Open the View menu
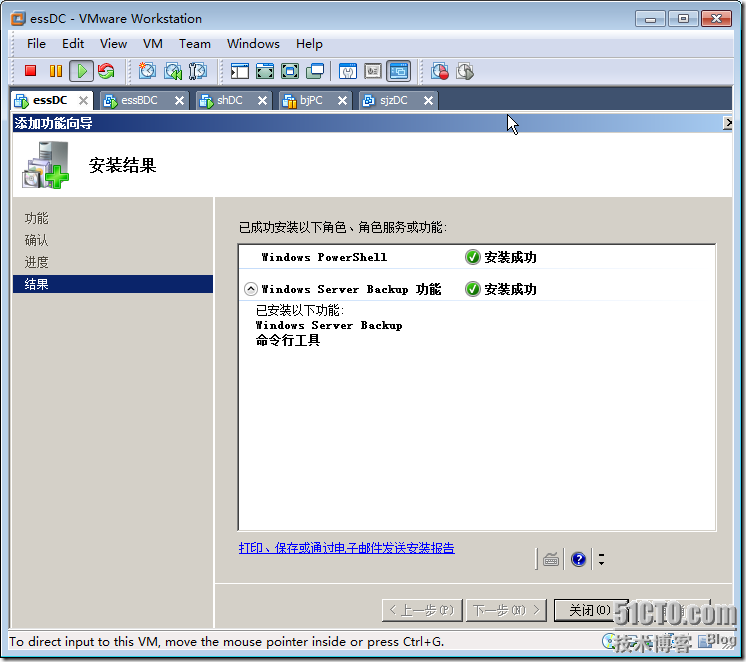Screen dimensions: 746x662 coord(113,44)
